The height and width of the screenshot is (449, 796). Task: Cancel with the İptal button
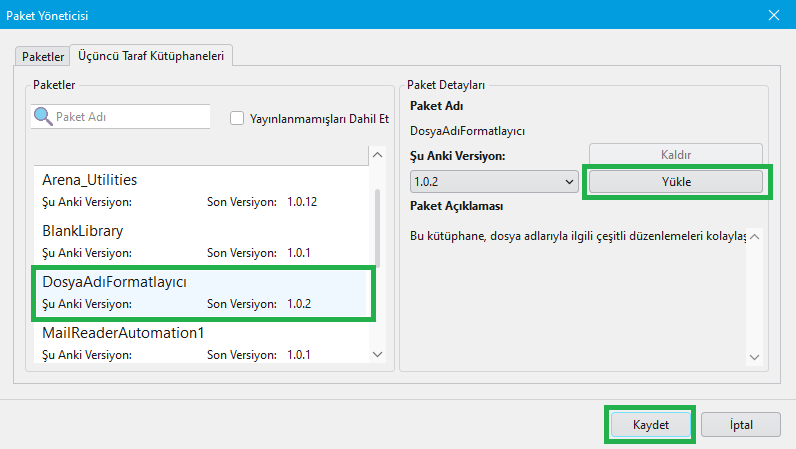[741, 424]
